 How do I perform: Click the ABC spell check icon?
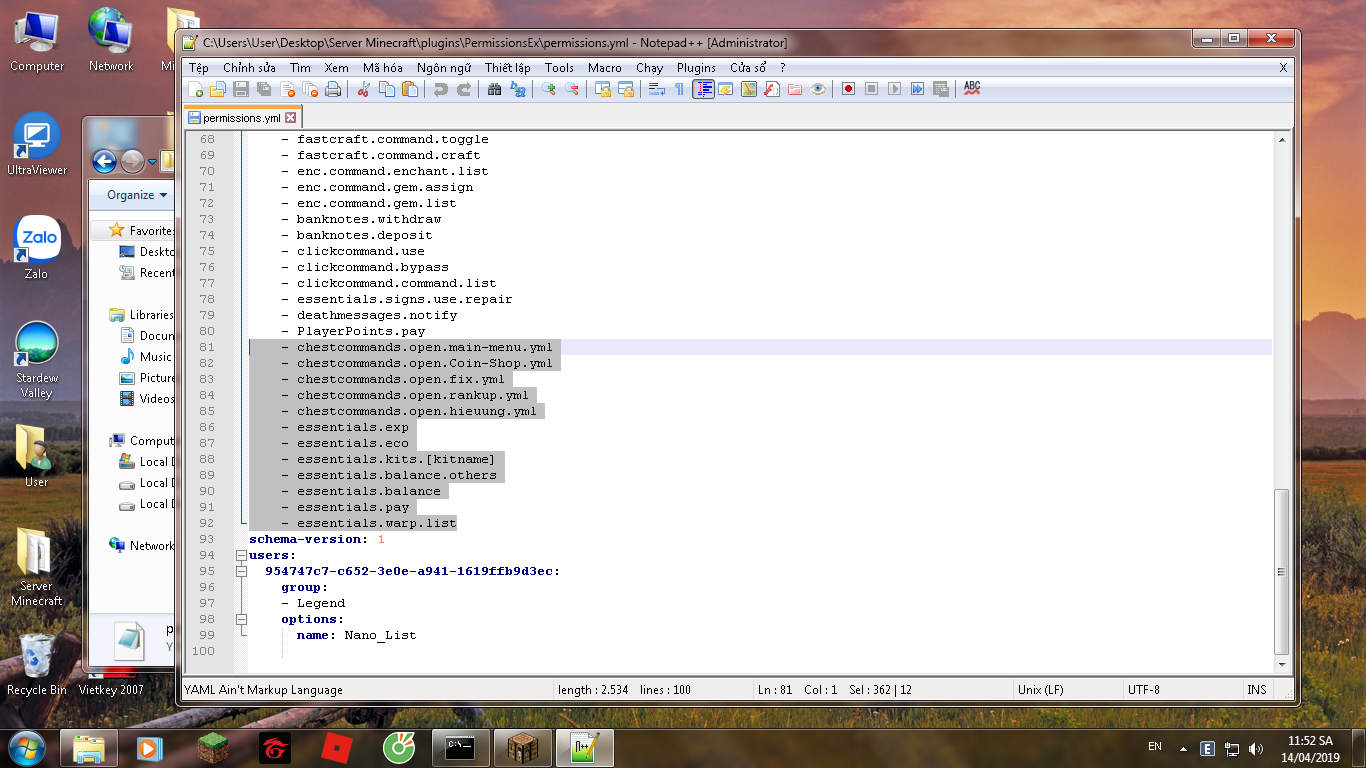(971, 89)
